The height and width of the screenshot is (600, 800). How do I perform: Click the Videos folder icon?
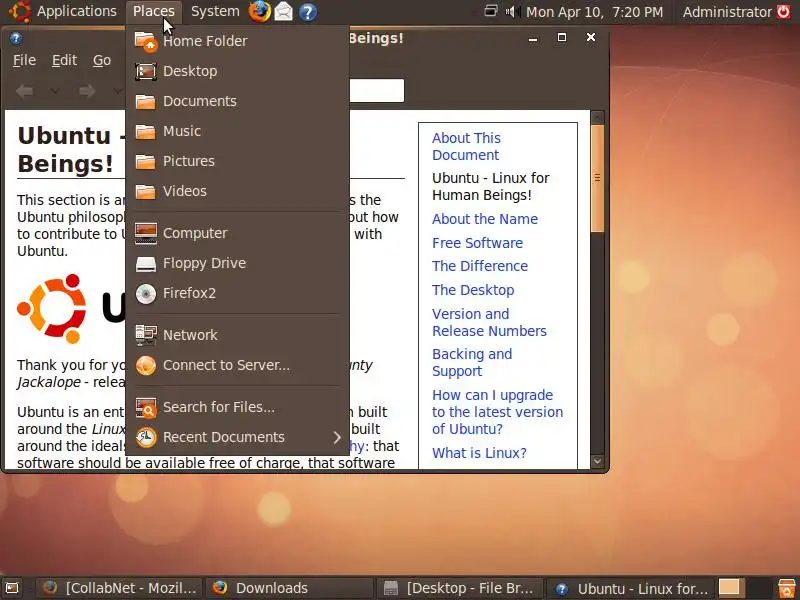pyautogui.click(x=146, y=191)
